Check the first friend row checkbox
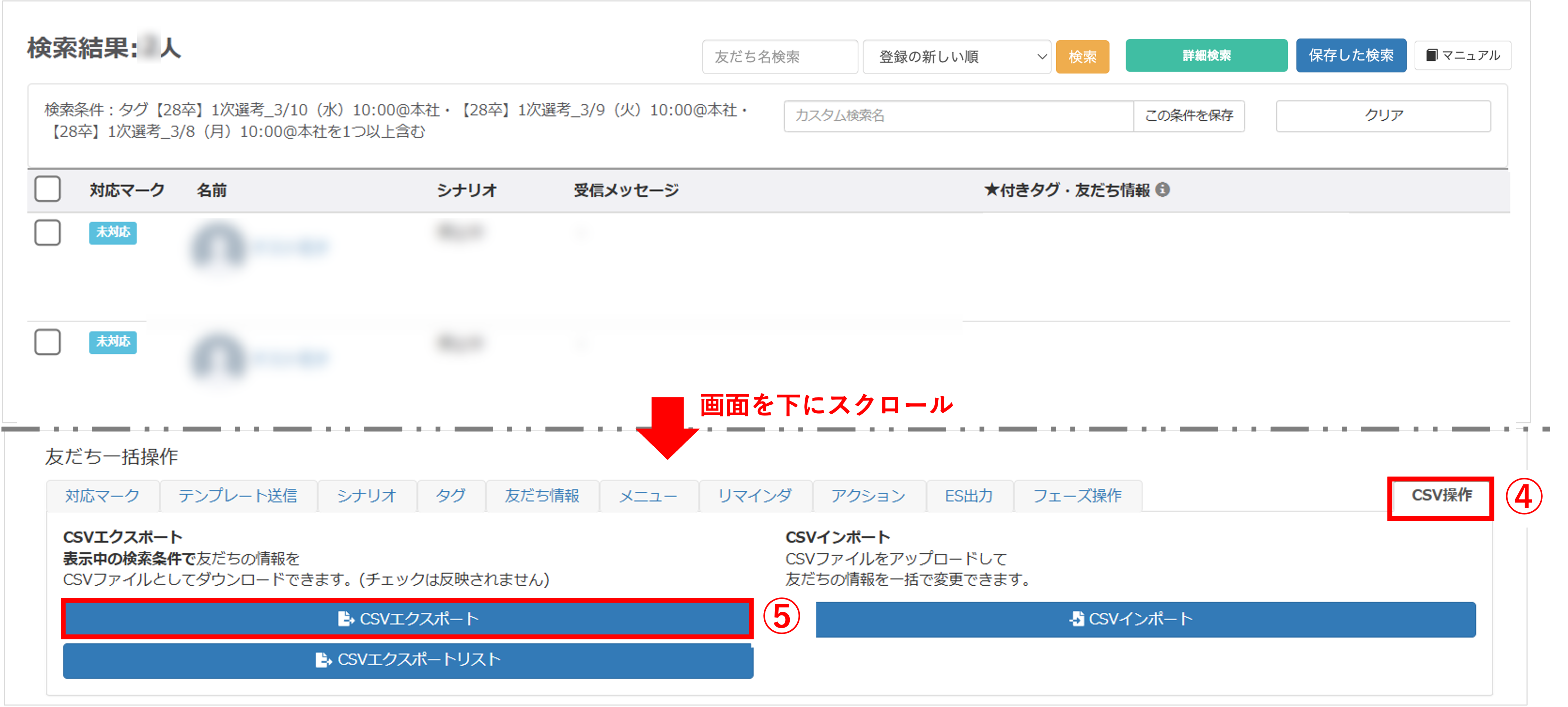The height and width of the screenshot is (707, 1568). pos(48,232)
